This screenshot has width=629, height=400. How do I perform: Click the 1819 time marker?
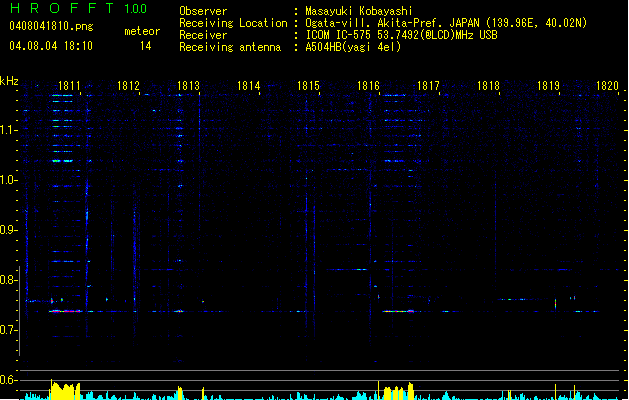click(x=548, y=86)
